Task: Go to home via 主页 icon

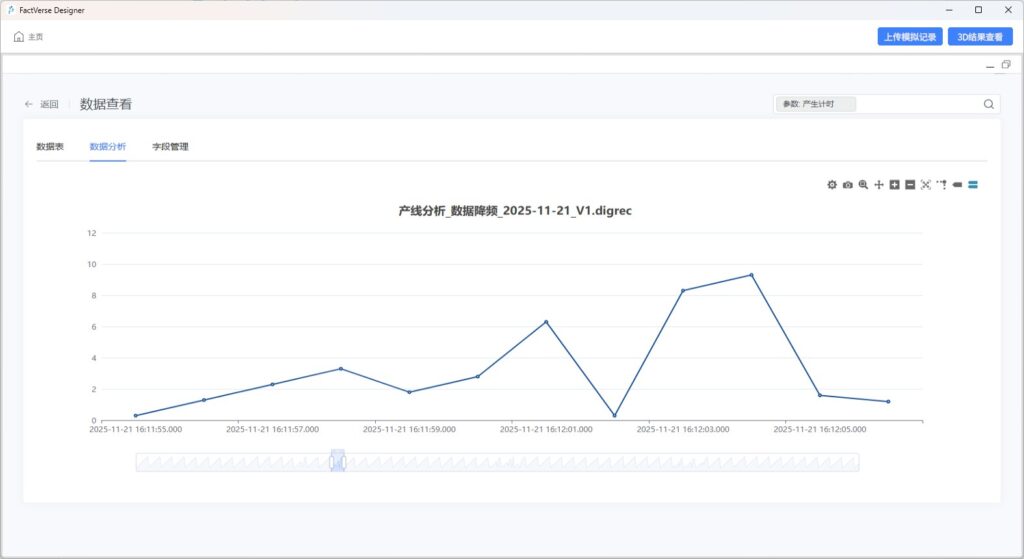Action: [x=19, y=37]
